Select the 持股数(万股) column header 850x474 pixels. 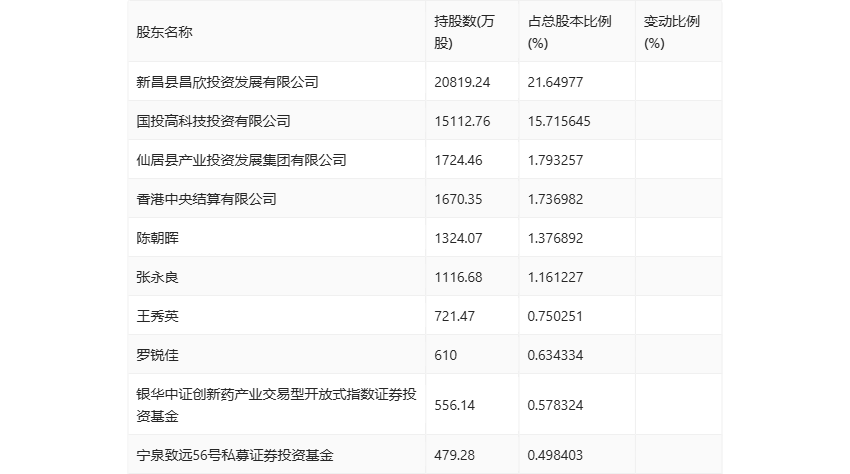point(464,32)
